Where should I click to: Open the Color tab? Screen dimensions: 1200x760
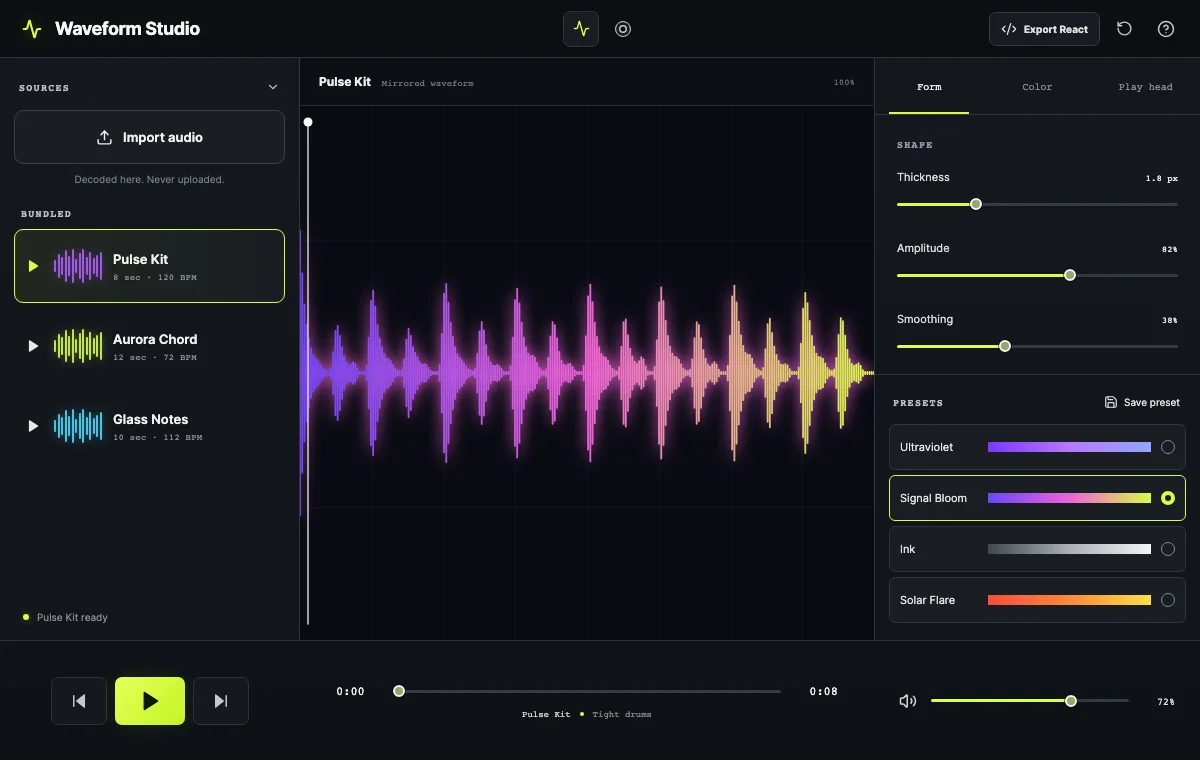point(1037,87)
